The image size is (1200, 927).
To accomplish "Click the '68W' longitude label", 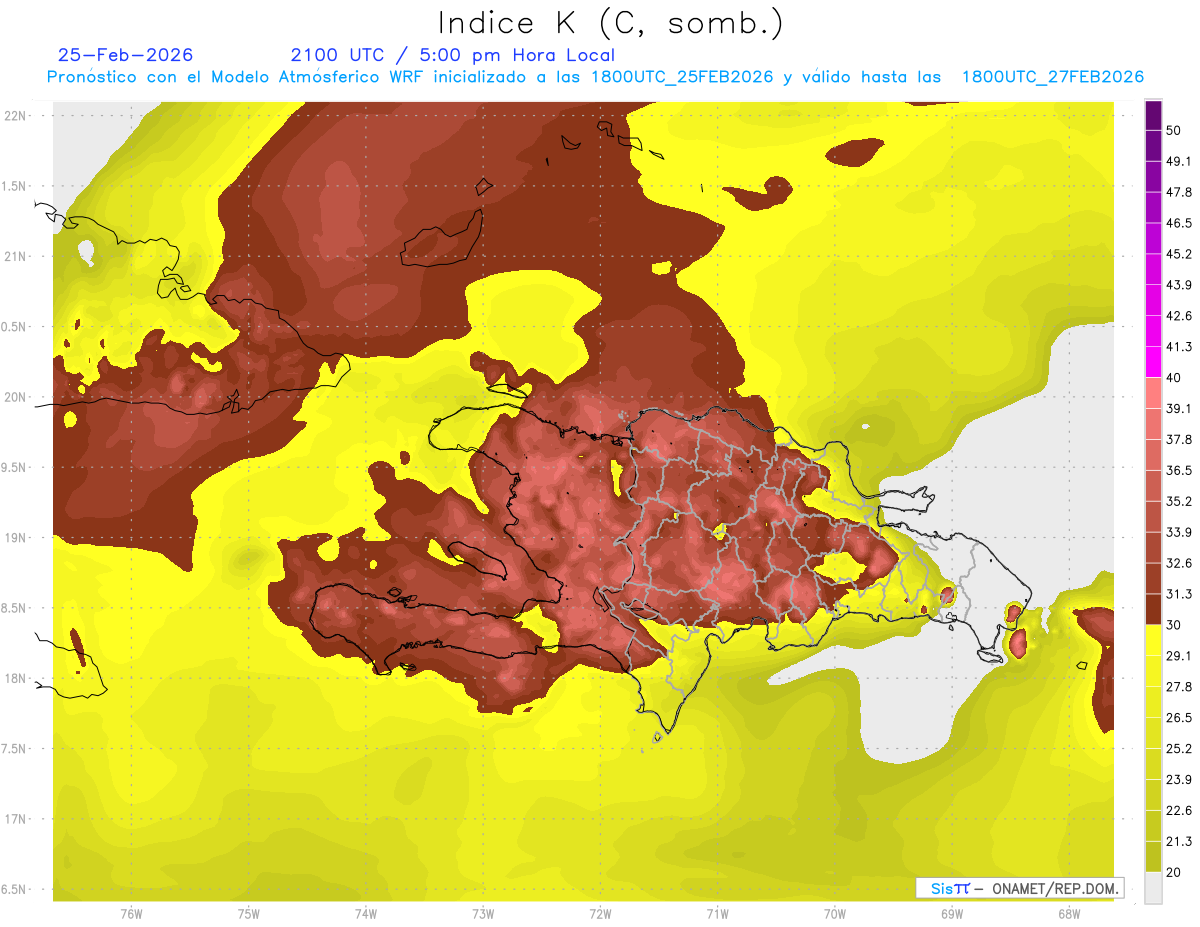I will pos(1069,914).
